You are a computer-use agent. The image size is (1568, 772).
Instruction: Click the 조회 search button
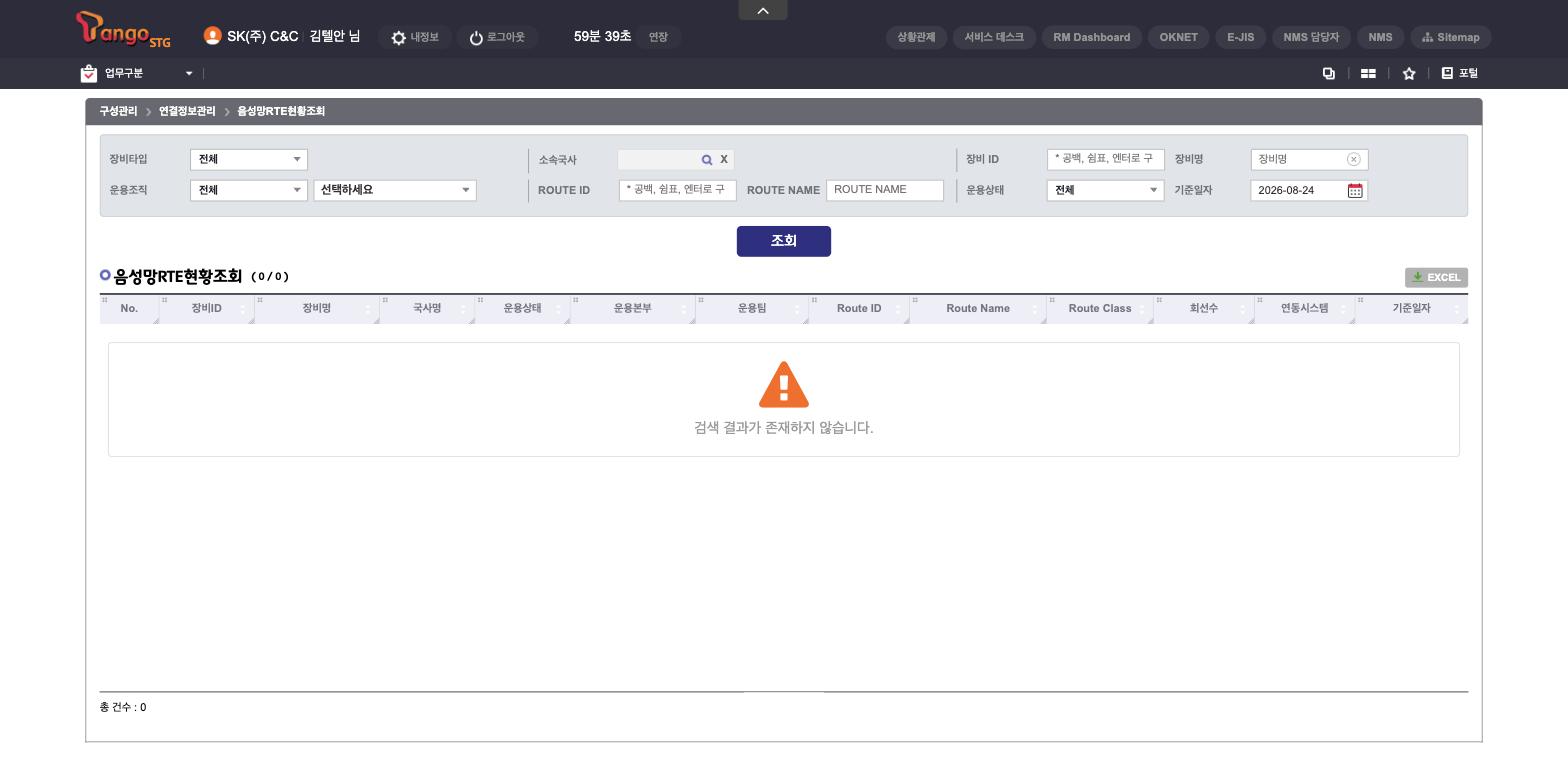click(x=784, y=241)
